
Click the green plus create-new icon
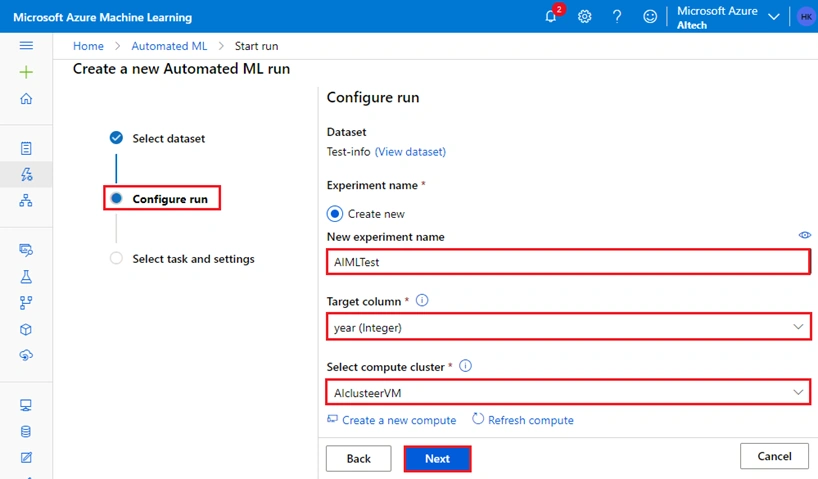click(26, 72)
